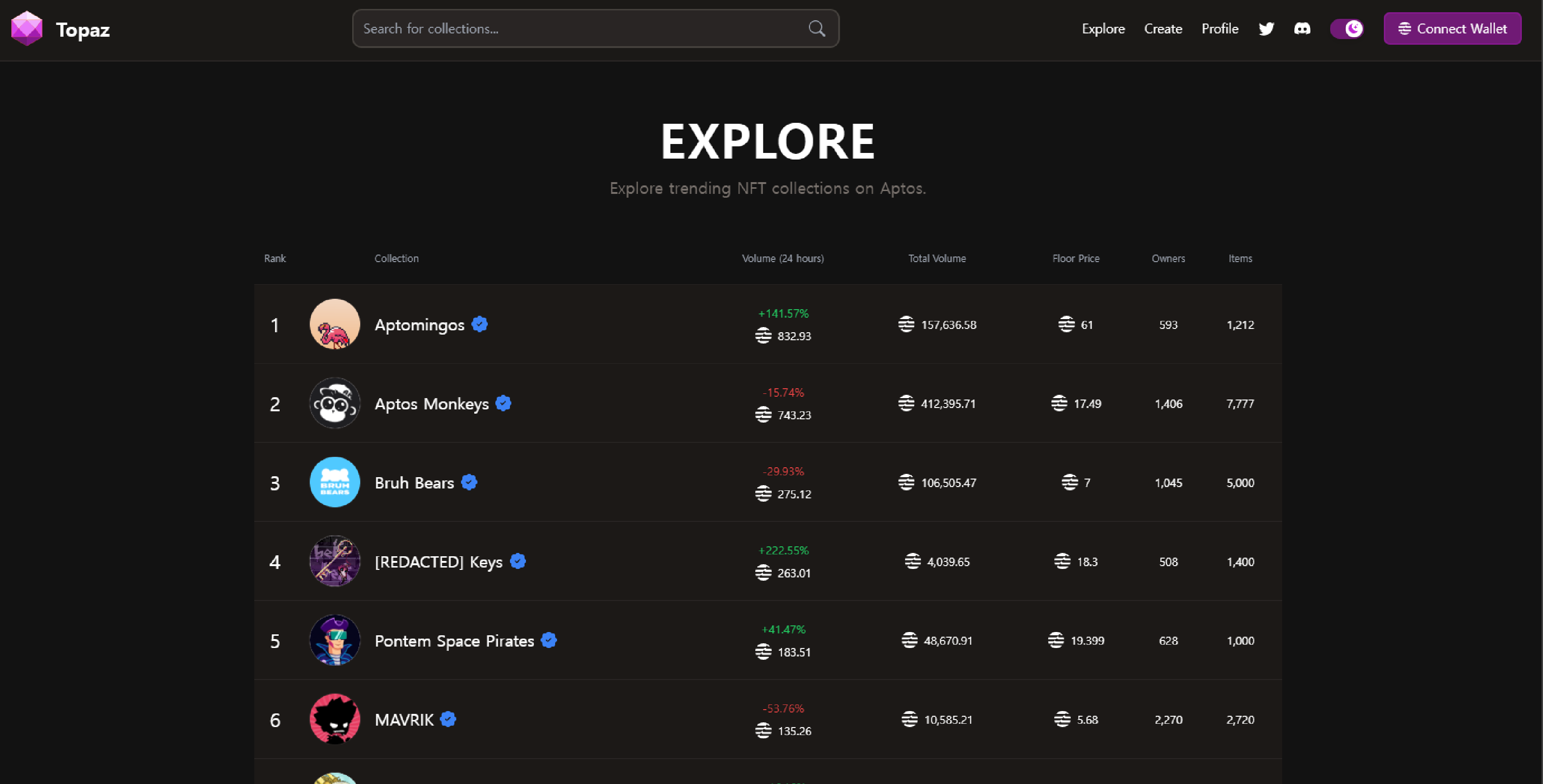Click Aptos coin icon beside 135.26
Image resolution: width=1543 pixels, height=784 pixels.
tap(763, 731)
